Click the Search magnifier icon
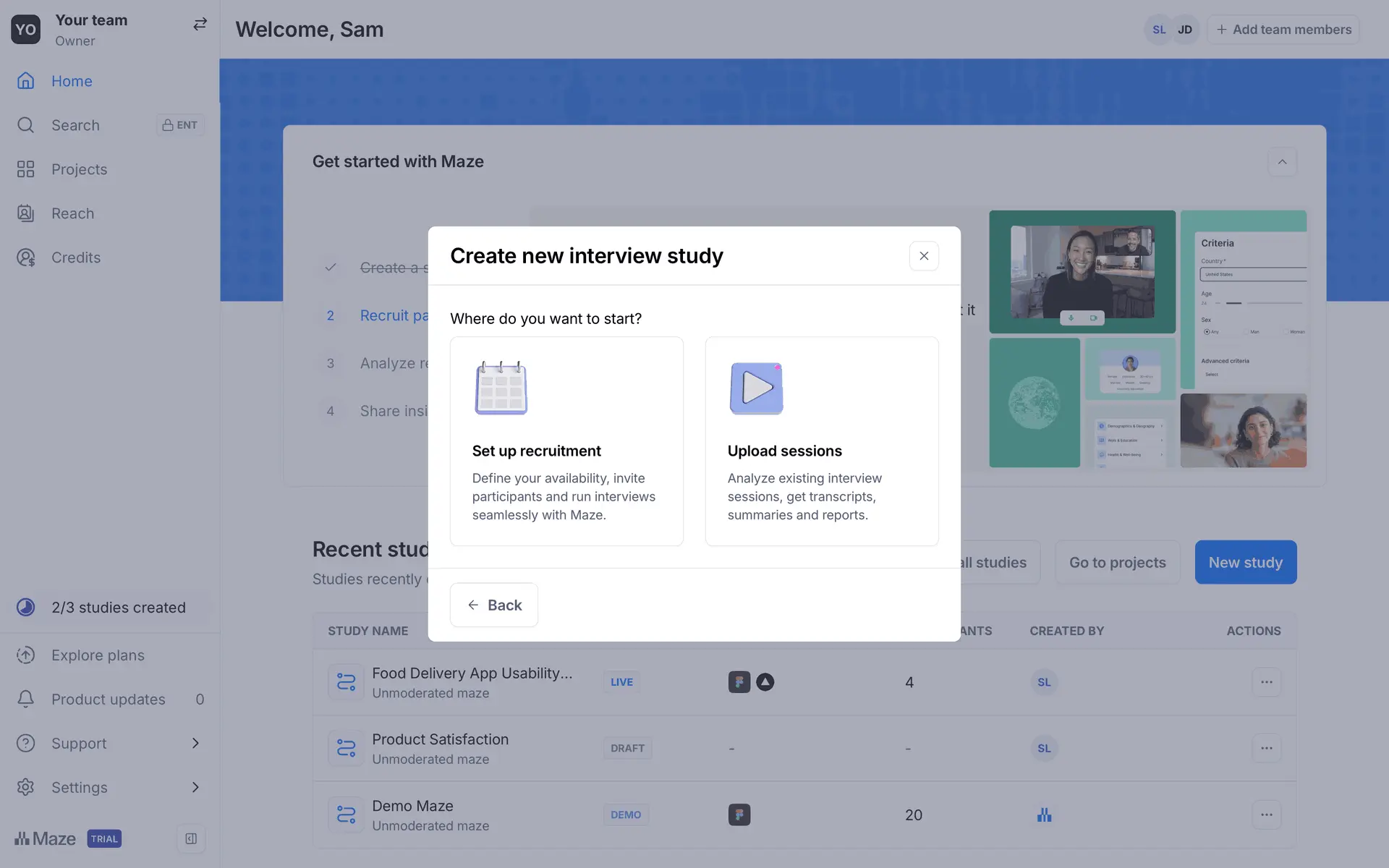Viewport: 1389px width, 868px height. [x=26, y=125]
